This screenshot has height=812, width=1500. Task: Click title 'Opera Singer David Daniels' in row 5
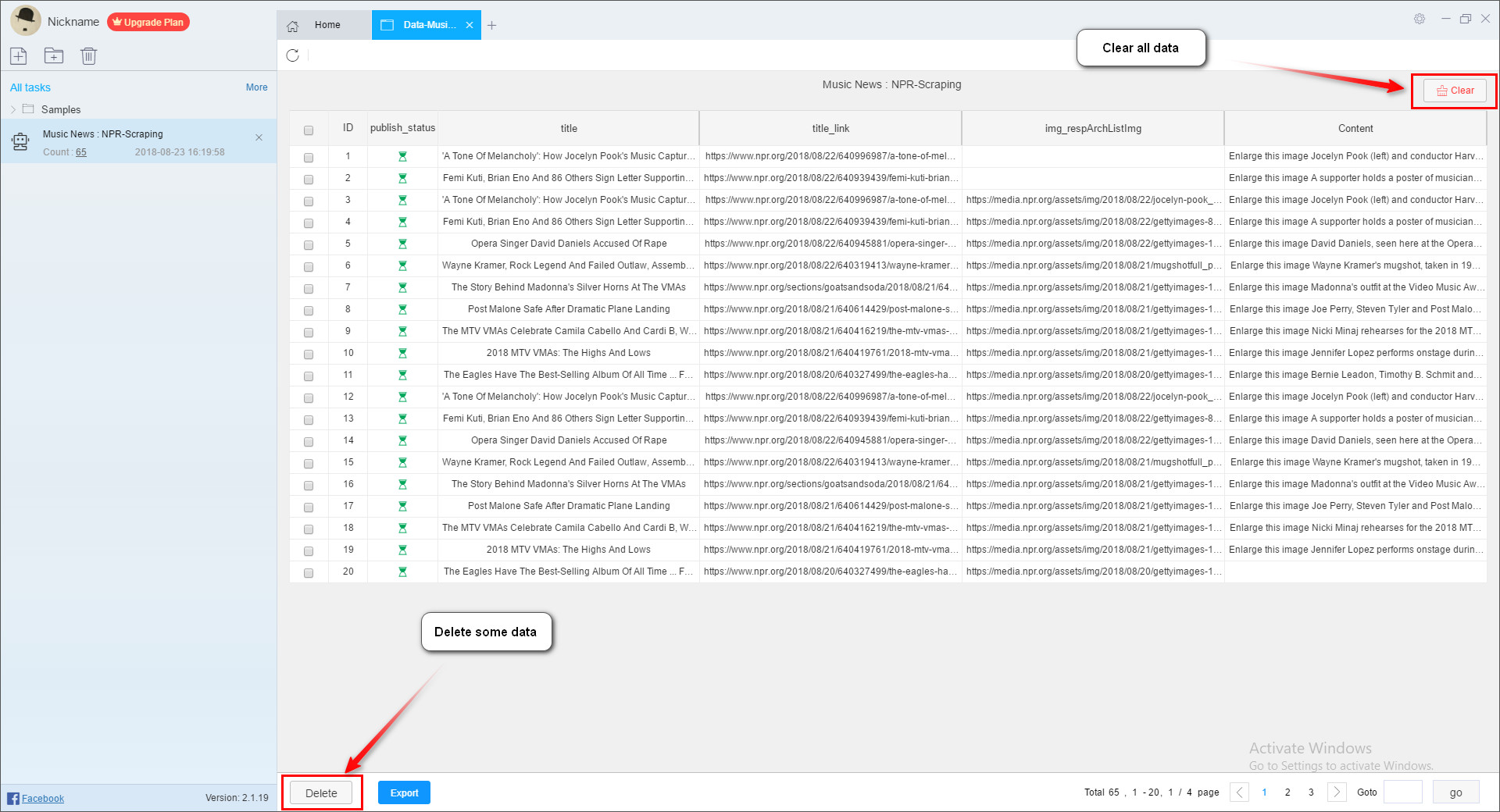coord(569,244)
